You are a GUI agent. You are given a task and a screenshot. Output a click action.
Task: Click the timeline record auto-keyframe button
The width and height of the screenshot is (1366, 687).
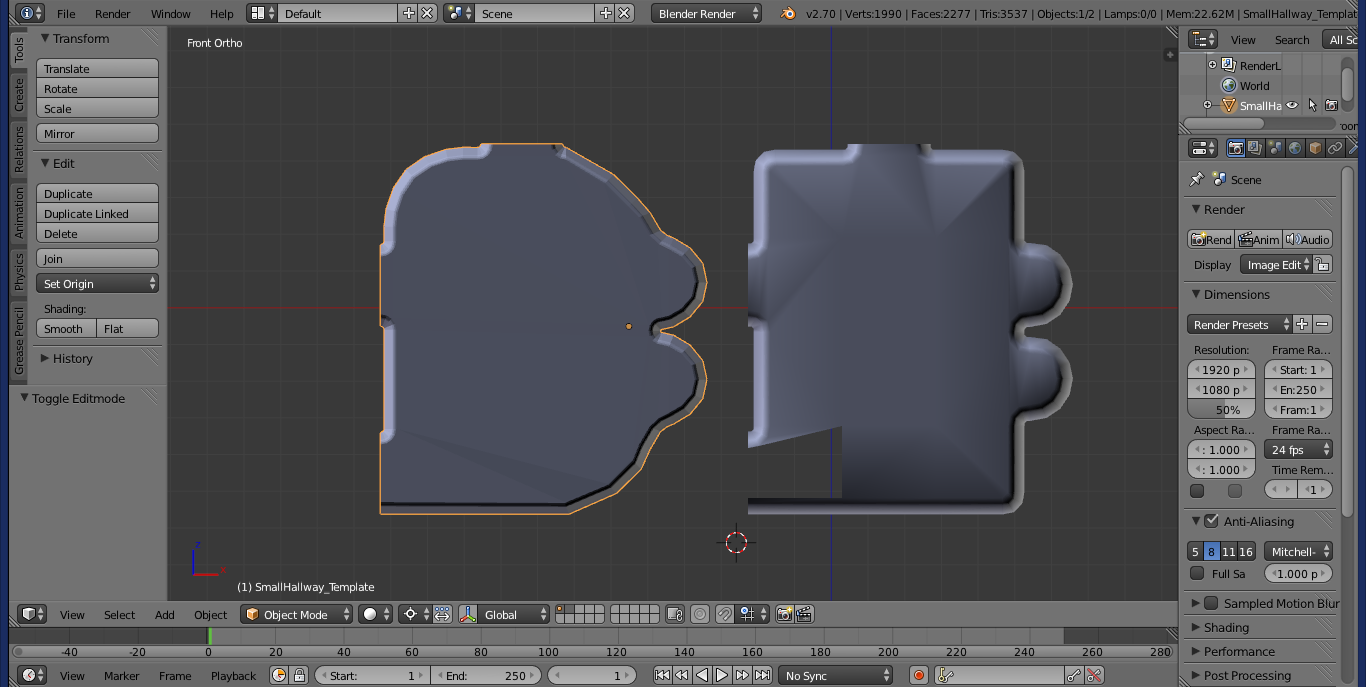click(x=919, y=676)
